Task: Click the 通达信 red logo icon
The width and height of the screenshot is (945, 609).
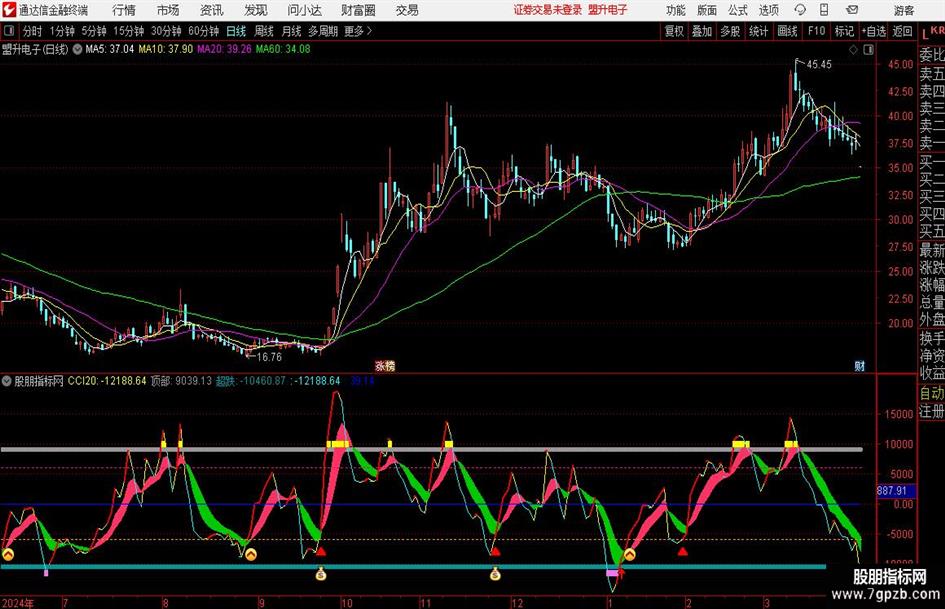Action: point(8,10)
